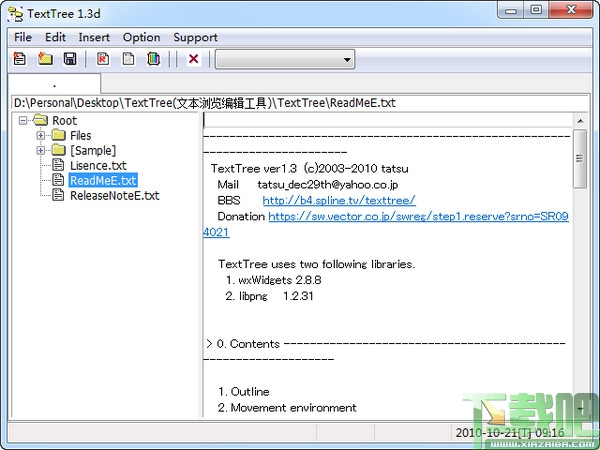Viewport: 600px width, 450px height.
Task: Select ReadMeE.txt in the tree
Action: [103, 180]
